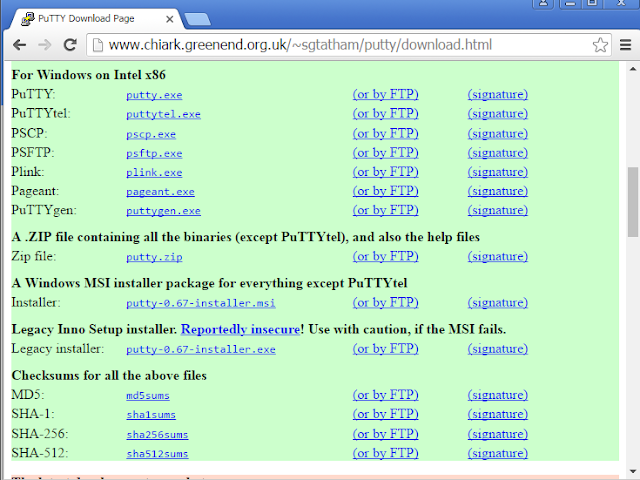This screenshot has height=480, width=640.
Task: Get SHA-1 sums by FTP link
Action: pyautogui.click(x=386, y=414)
